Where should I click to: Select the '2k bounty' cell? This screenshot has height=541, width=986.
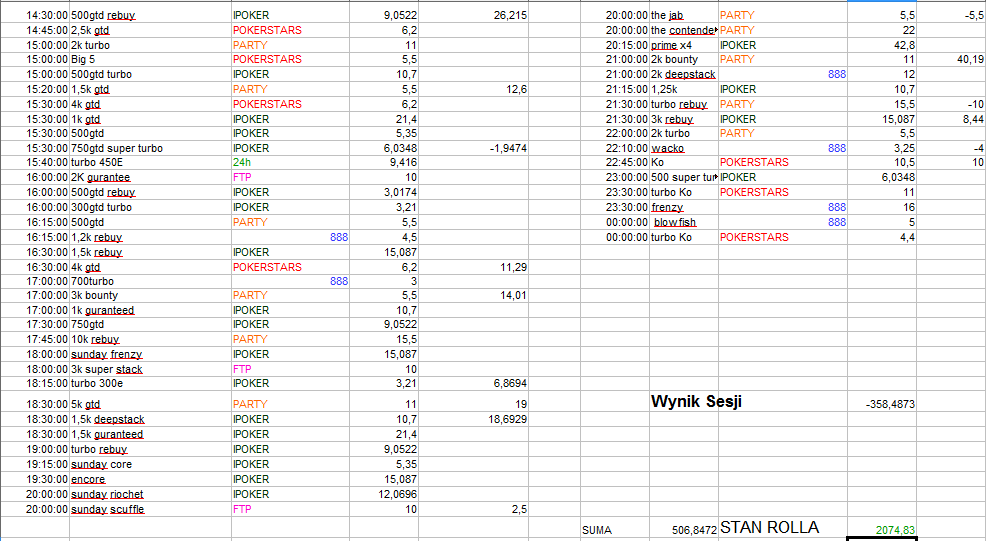point(684,59)
